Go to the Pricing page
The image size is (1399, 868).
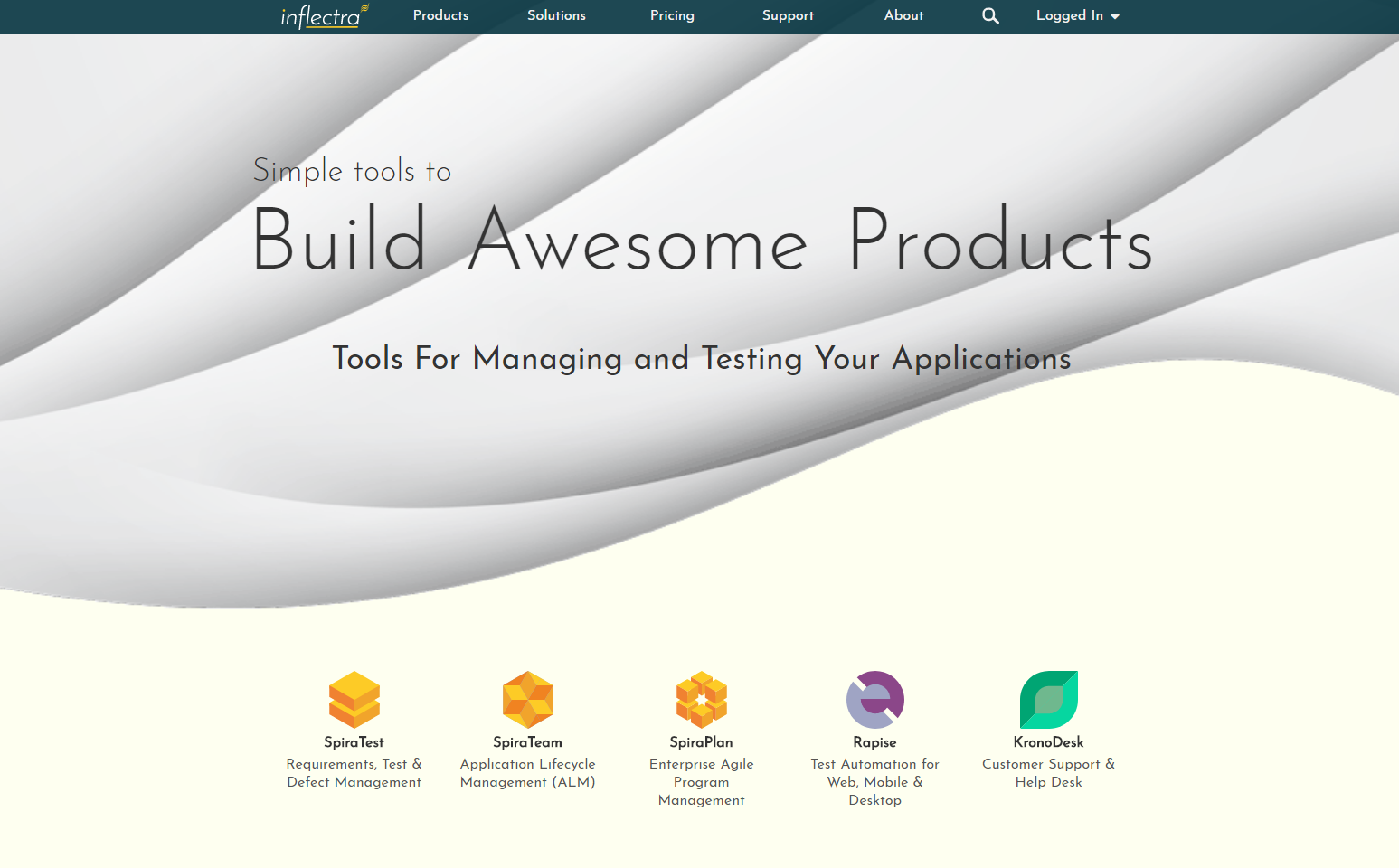click(x=672, y=16)
